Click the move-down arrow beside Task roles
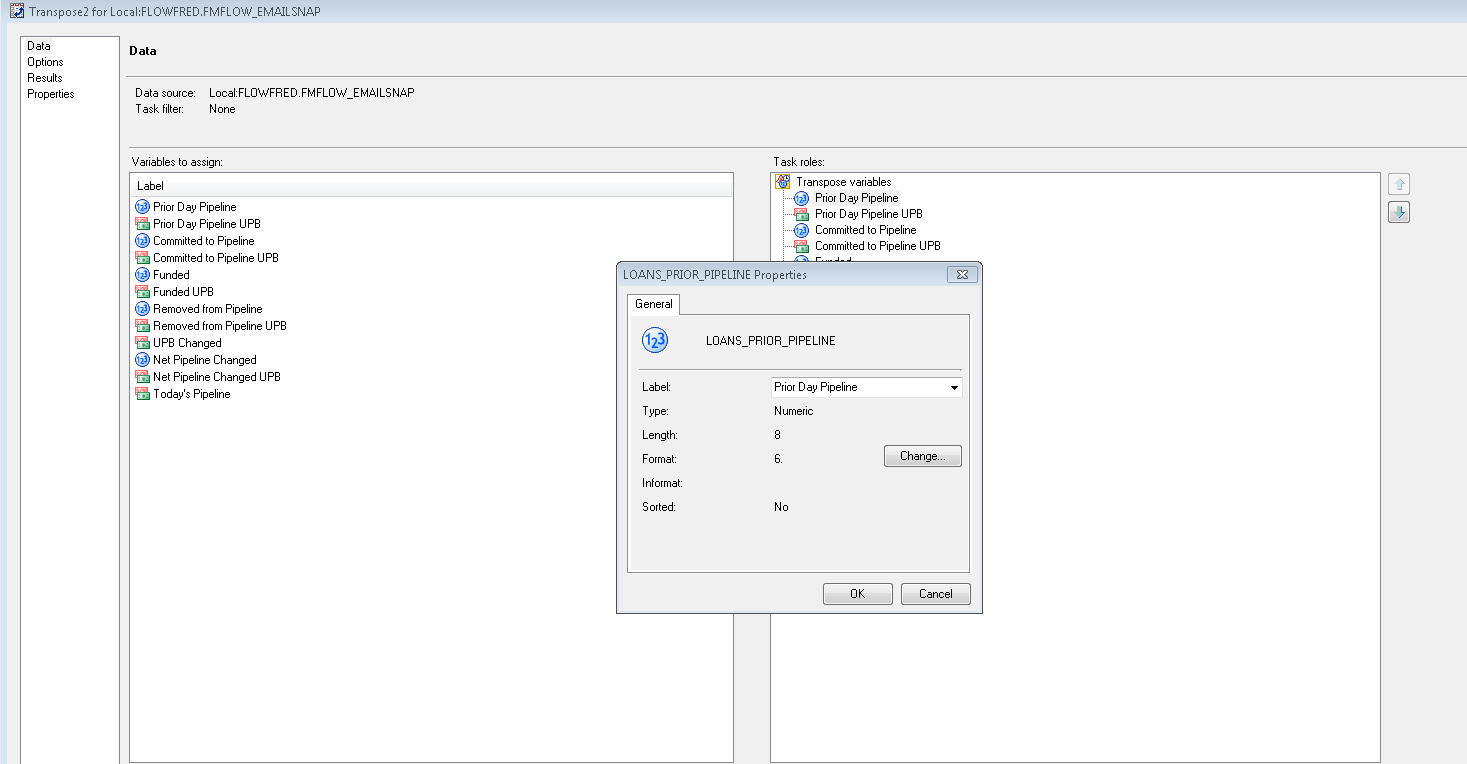1467x764 pixels. click(x=1398, y=211)
